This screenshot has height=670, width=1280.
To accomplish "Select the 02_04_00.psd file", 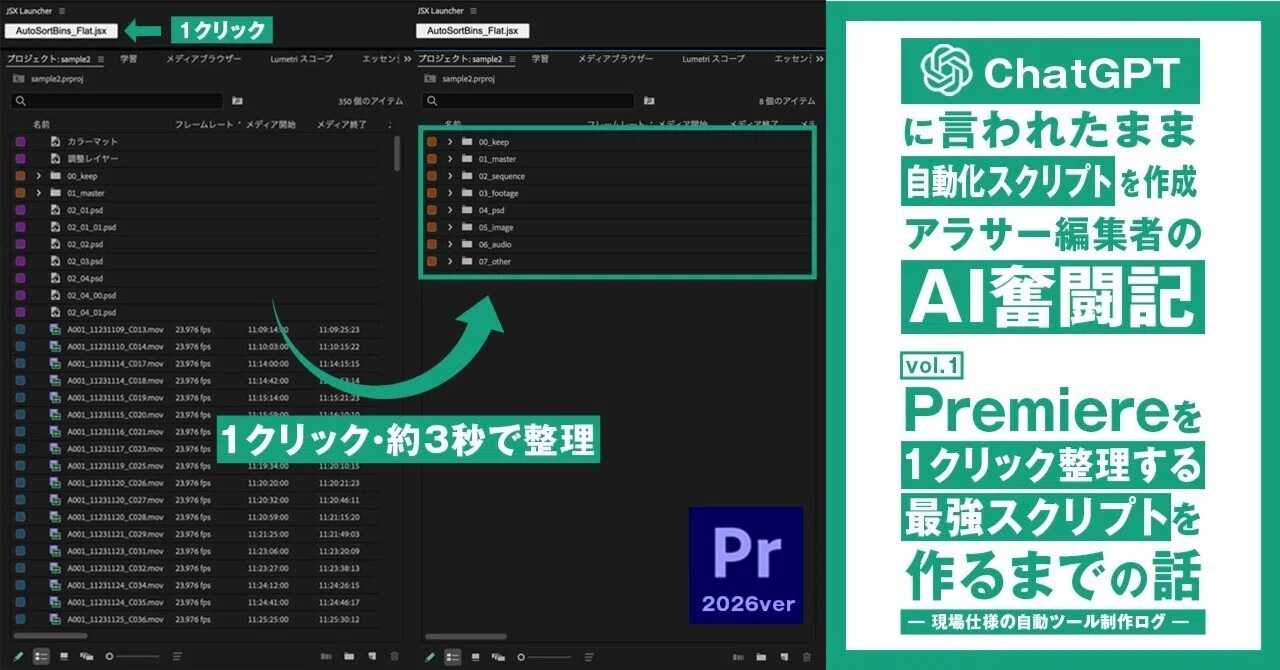I will pos(91,295).
